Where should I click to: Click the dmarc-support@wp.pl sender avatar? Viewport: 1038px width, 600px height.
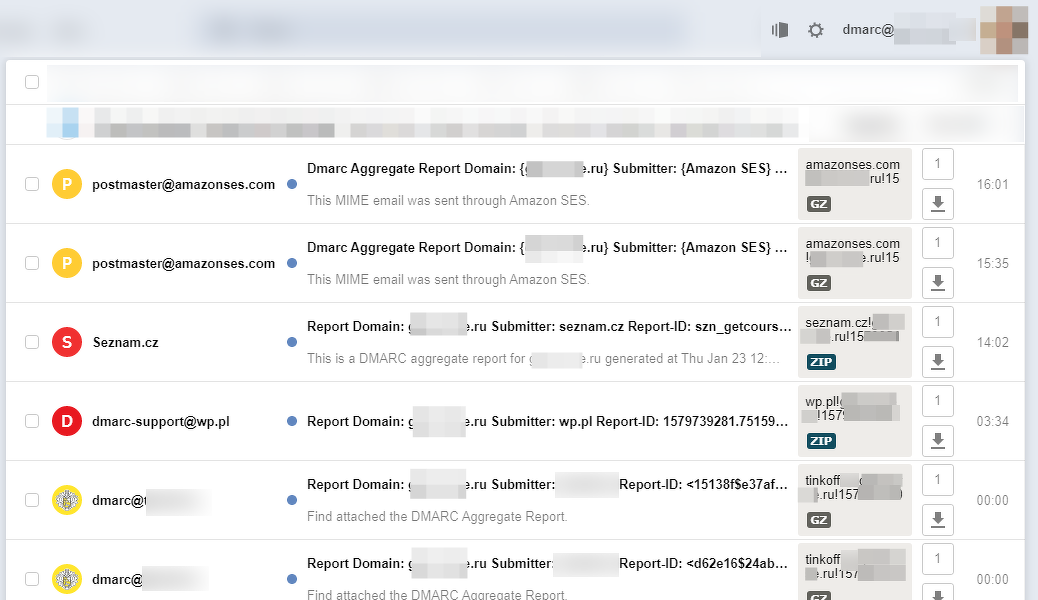66,421
